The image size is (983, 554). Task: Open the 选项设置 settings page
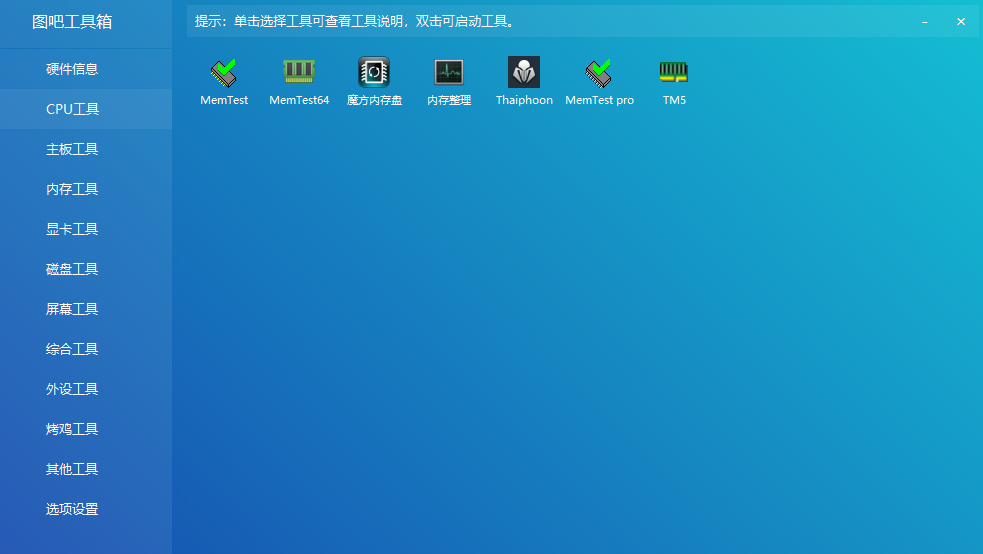coord(86,510)
